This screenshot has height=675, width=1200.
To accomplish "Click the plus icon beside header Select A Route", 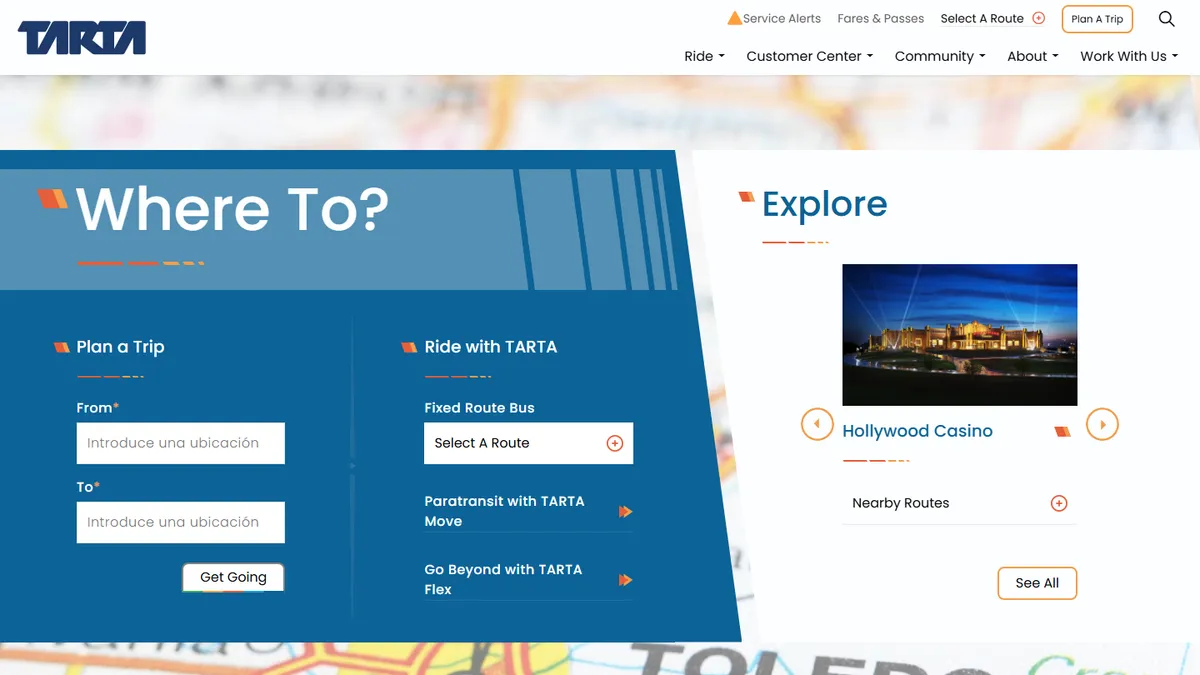I will [x=1038, y=18].
